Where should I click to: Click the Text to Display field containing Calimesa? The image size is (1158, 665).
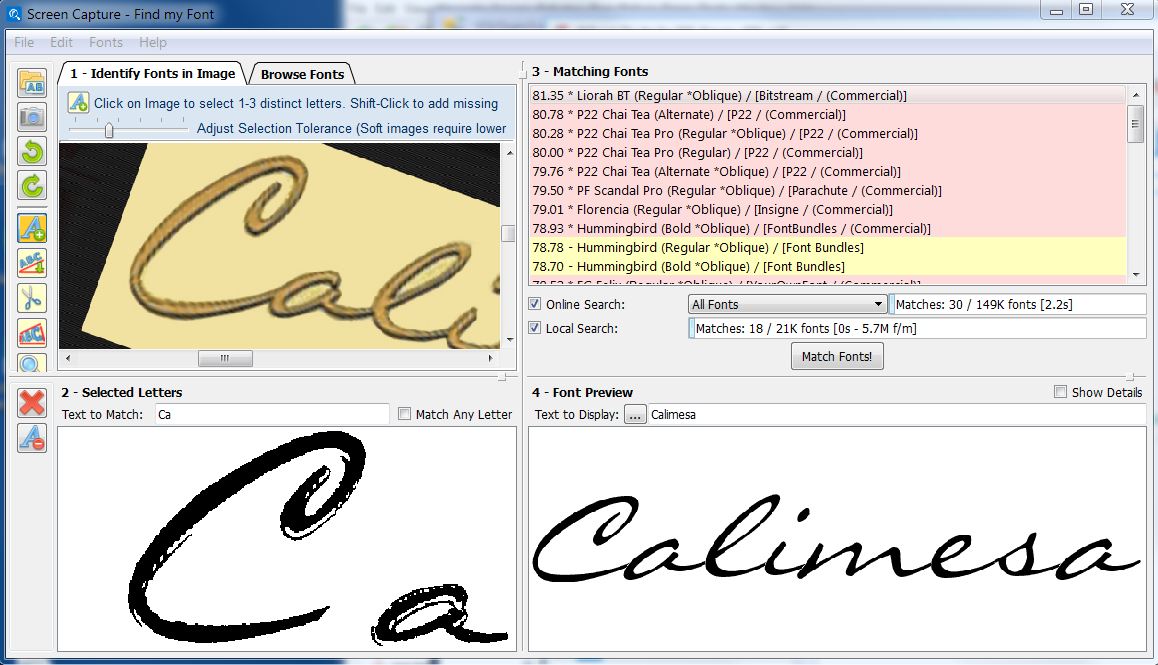pyautogui.click(x=896, y=415)
